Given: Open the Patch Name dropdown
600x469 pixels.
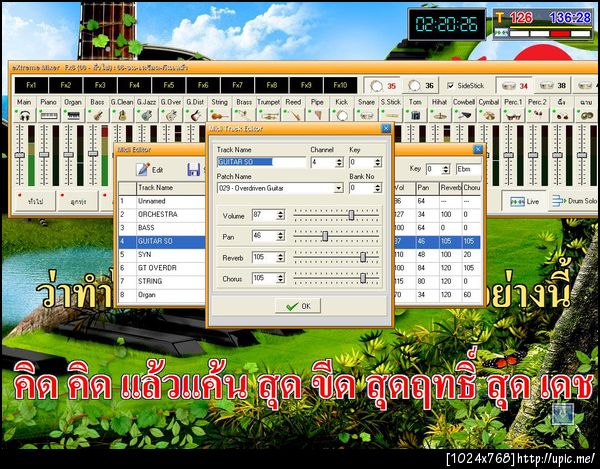Looking at the screenshot, I should pyautogui.click(x=338, y=188).
